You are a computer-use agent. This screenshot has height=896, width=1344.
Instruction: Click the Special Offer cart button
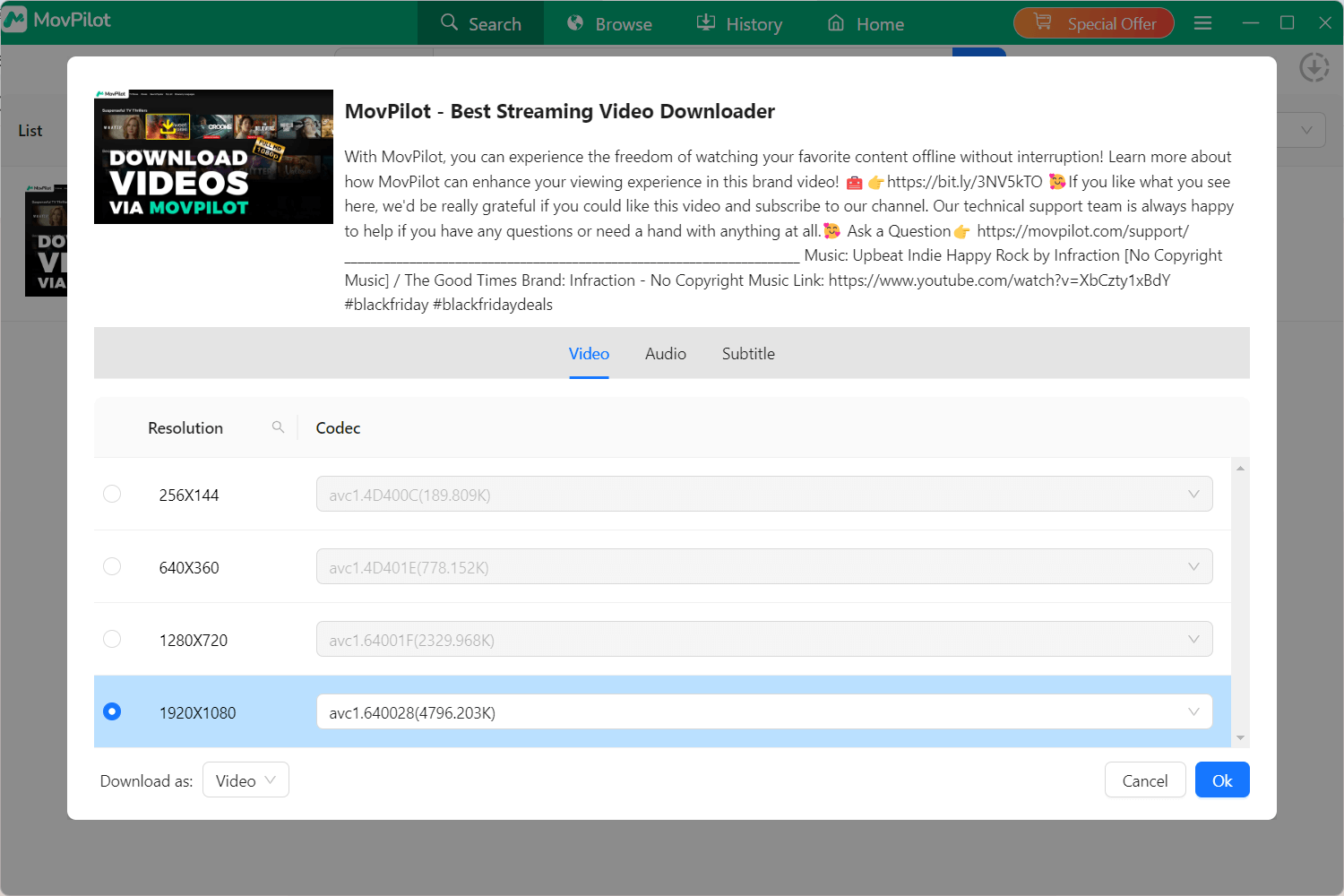(x=1093, y=23)
